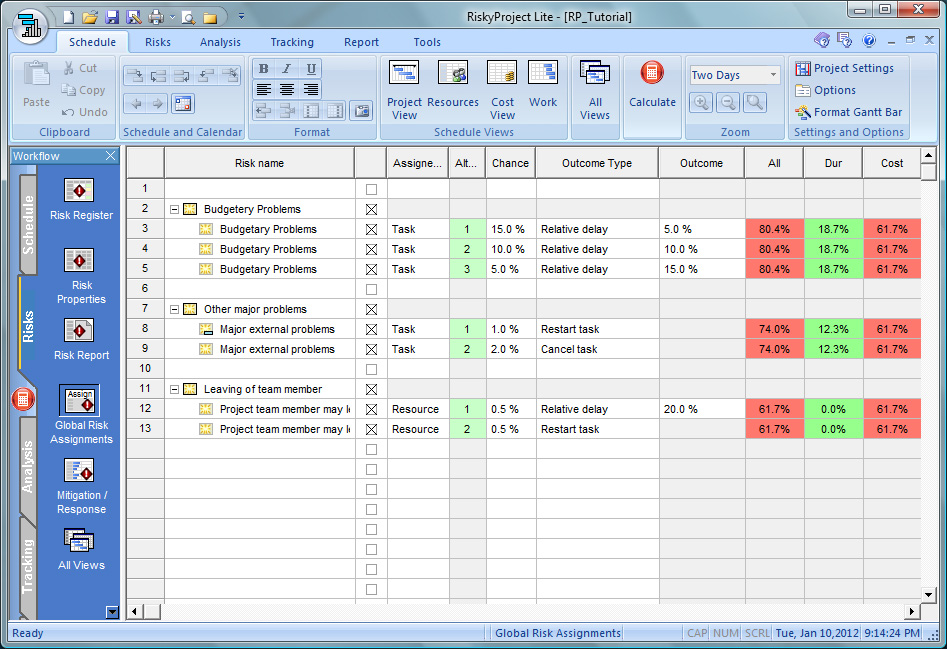
Task: Align text left
Action: pos(263,90)
